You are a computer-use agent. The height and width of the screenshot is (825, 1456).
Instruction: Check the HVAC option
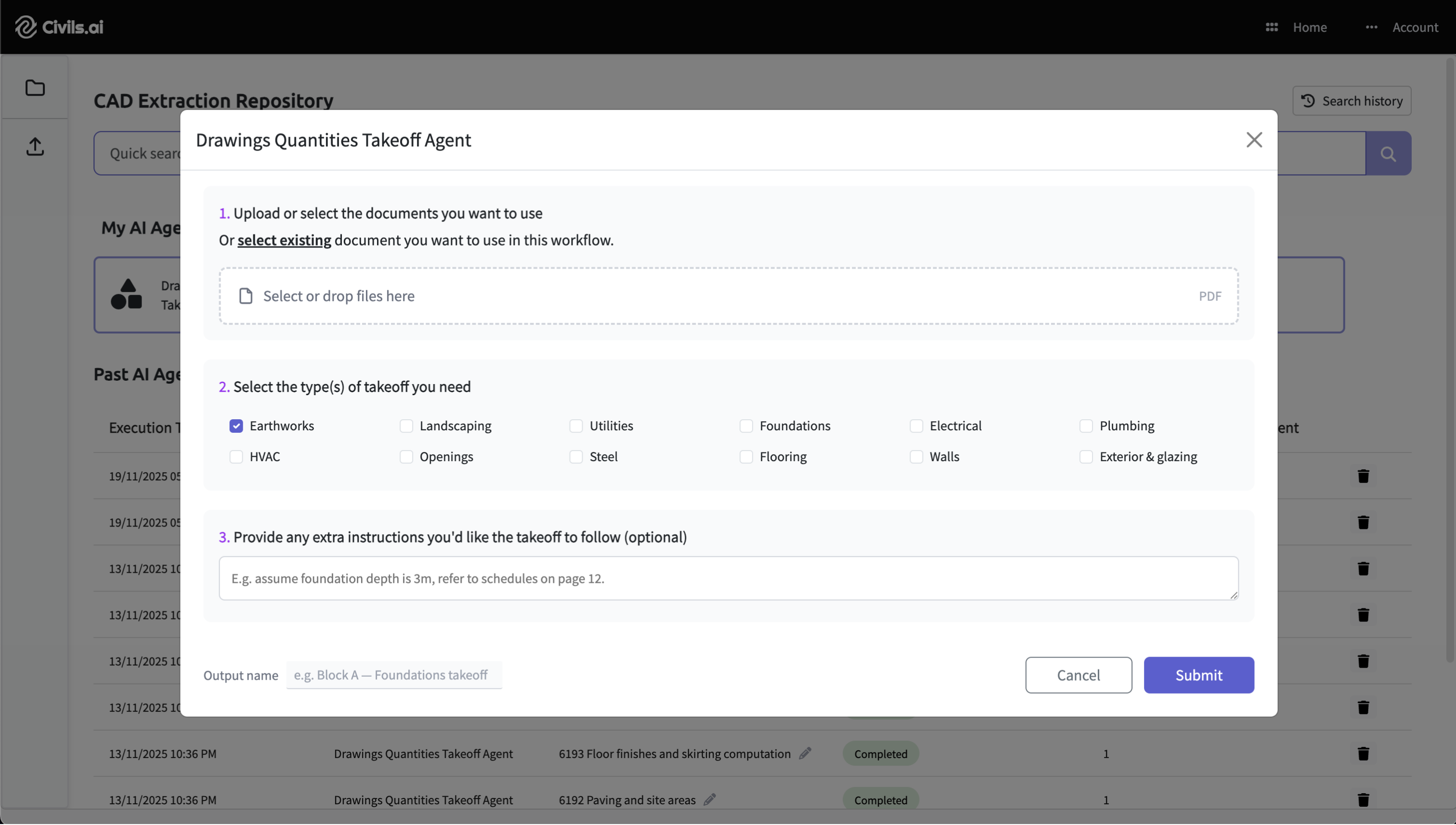[236, 457]
